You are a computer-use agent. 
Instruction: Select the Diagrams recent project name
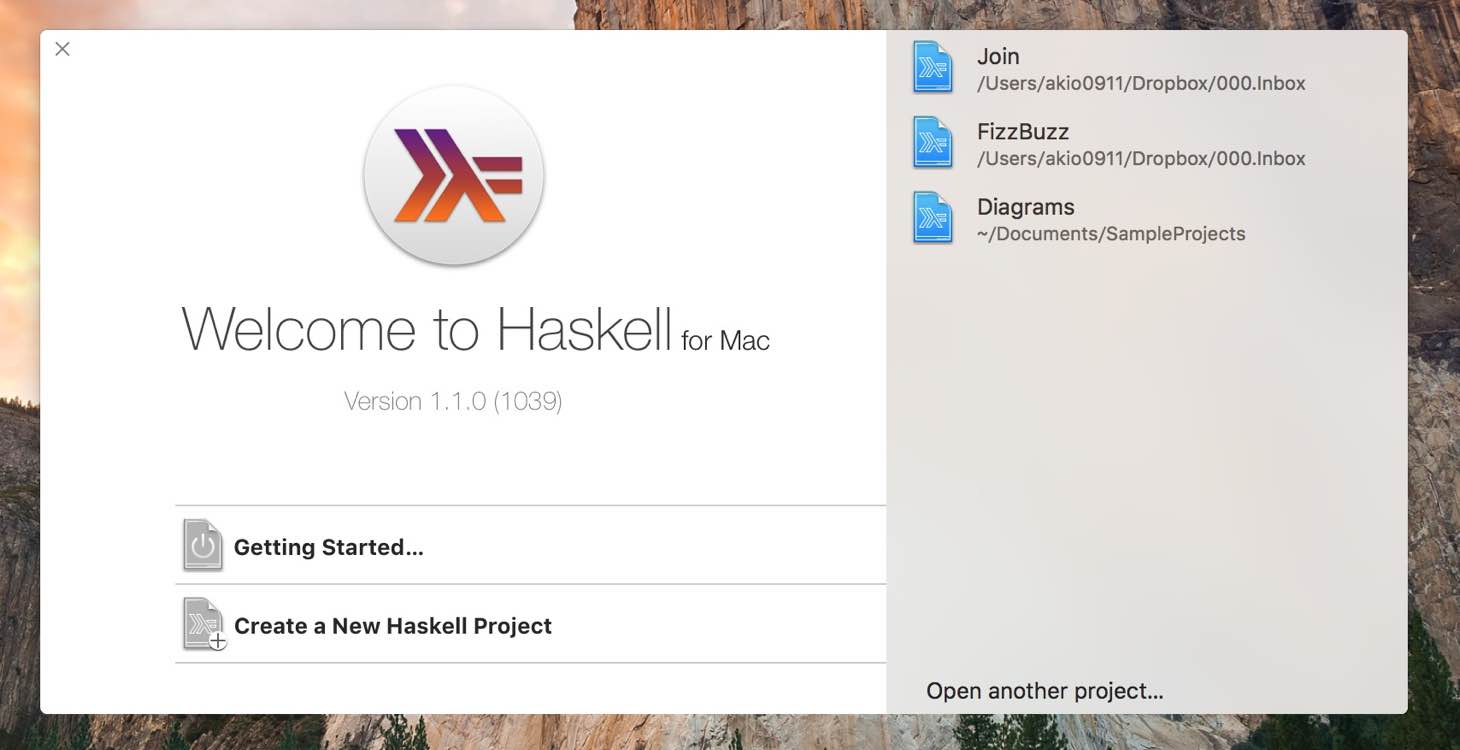[1026, 207]
